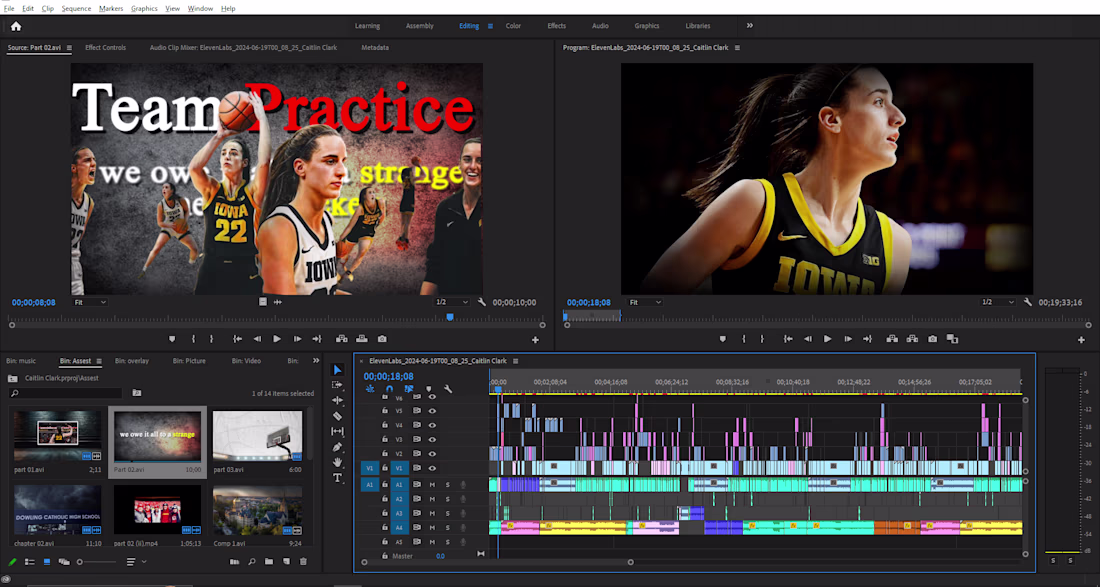Image resolution: width=1100 pixels, height=587 pixels.
Task: Play the Program monitor sequence
Action: pyautogui.click(x=828, y=339)
